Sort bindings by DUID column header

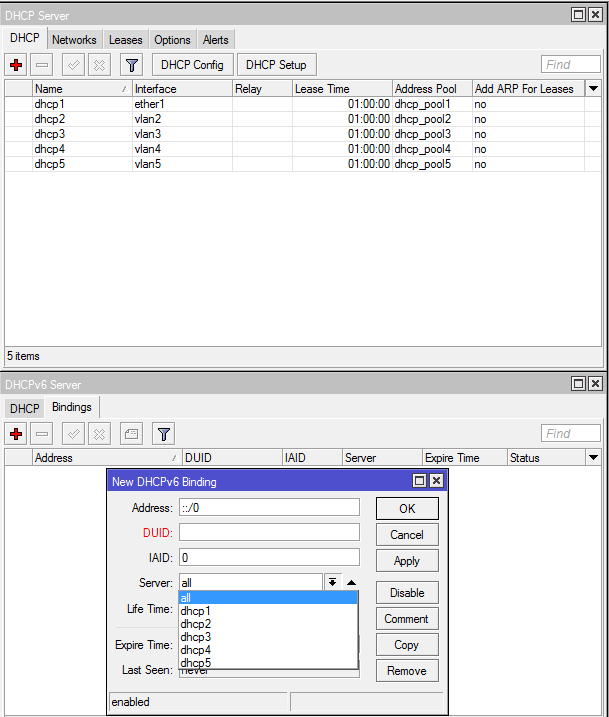coord(232,458)
